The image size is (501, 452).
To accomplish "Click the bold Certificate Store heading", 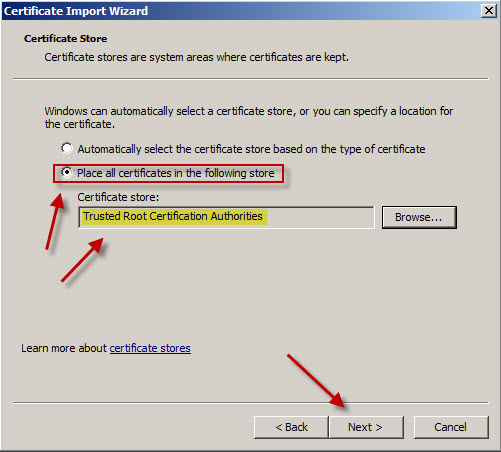I will 65,39.
